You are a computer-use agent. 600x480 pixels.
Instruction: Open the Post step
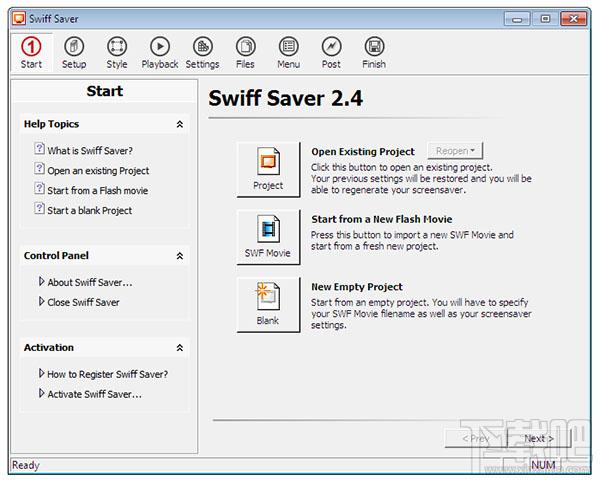[x=331, y=52]
